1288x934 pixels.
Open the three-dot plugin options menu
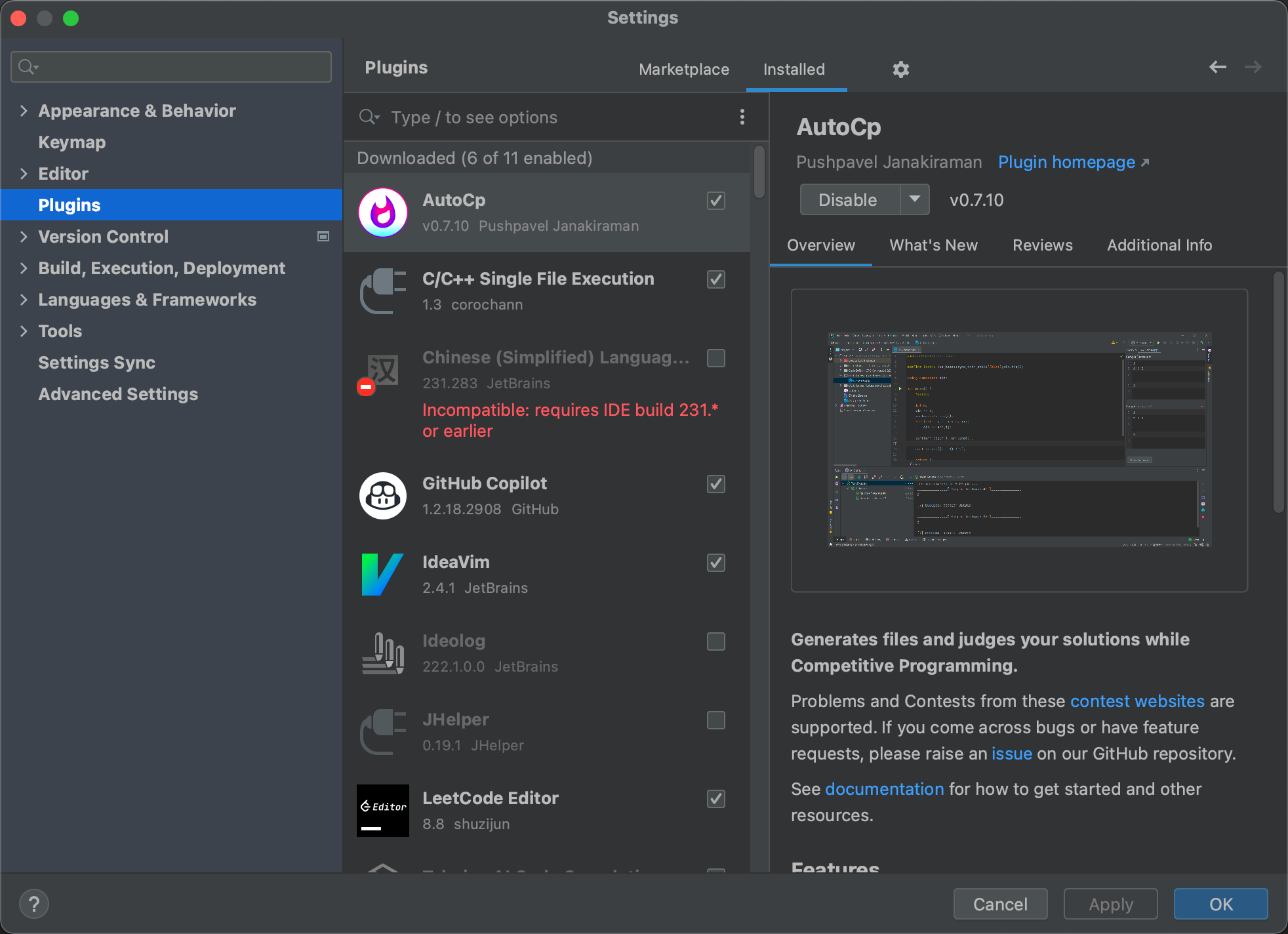pos(742,117)
